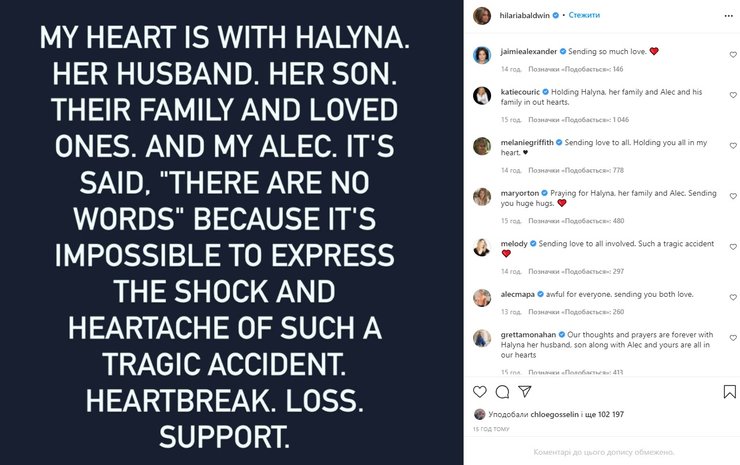This screenshot has height=465, width=740.
Task: Click grettamonahan's avatar picture
Action: tap(482, 338)
